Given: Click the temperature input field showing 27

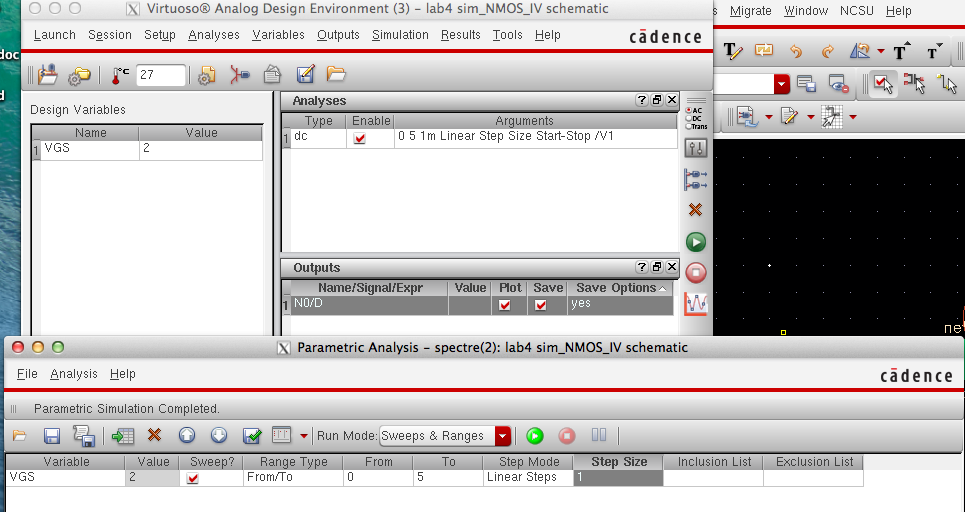Looking at the screenshot, I should click(x=161, y=75).
